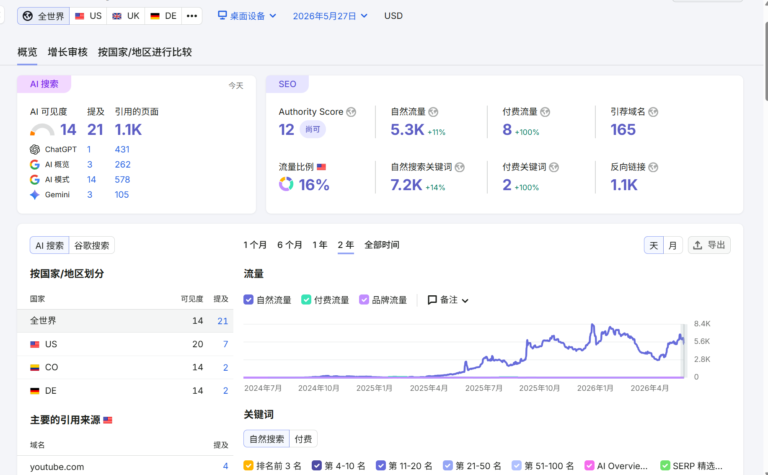
Task: Click the AI 可见度 gauge icon
Action: pos(42,130)
